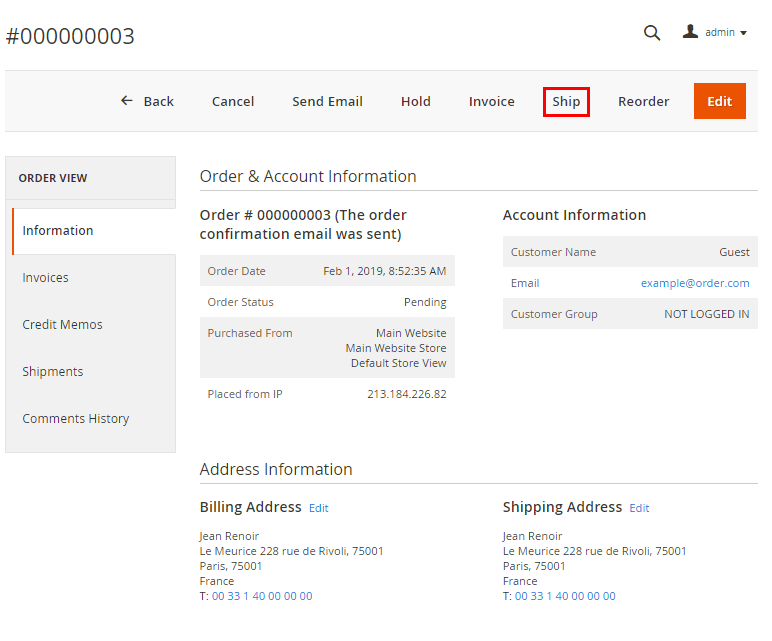This screenshot has height=641, width=772.
Task: Click the billing address phone number link
Action: pos(262,596)
